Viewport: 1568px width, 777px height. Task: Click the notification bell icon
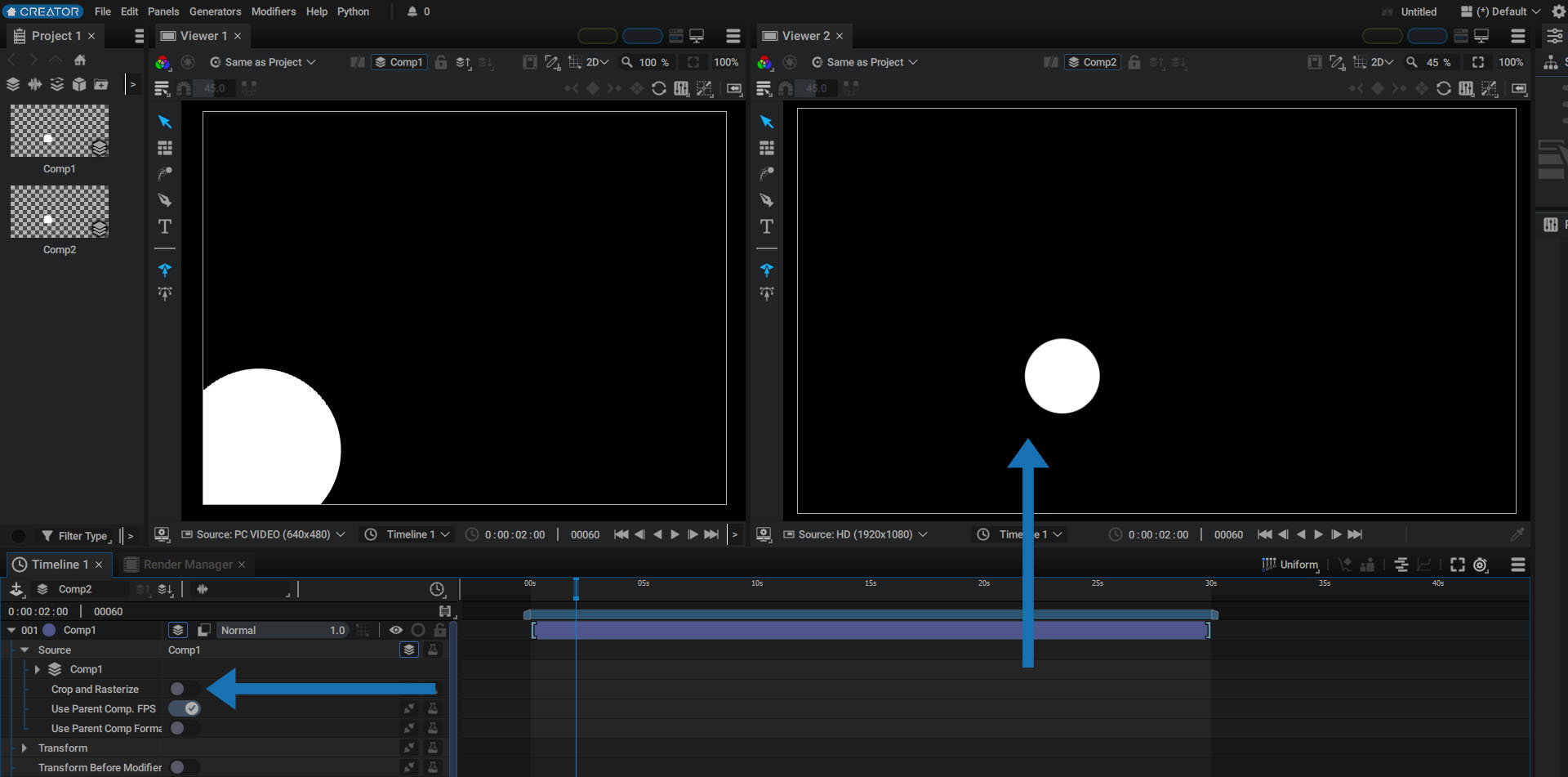click(x=412, y=11)
